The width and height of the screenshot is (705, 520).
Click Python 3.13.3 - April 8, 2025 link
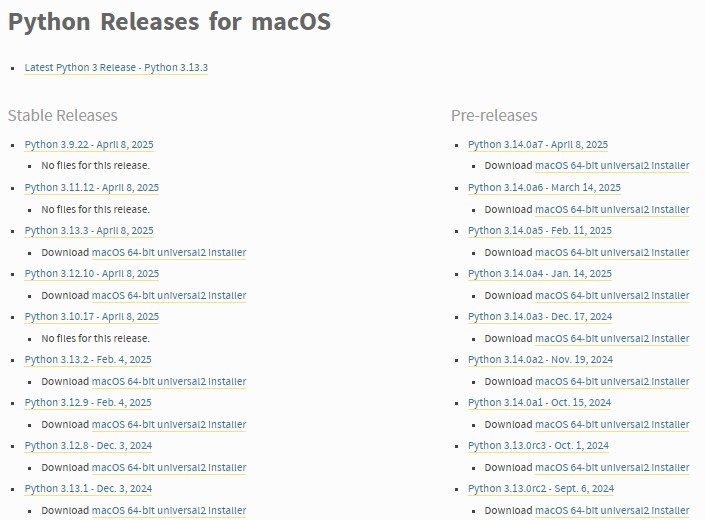pyautogui.click(x=89, y=231)
